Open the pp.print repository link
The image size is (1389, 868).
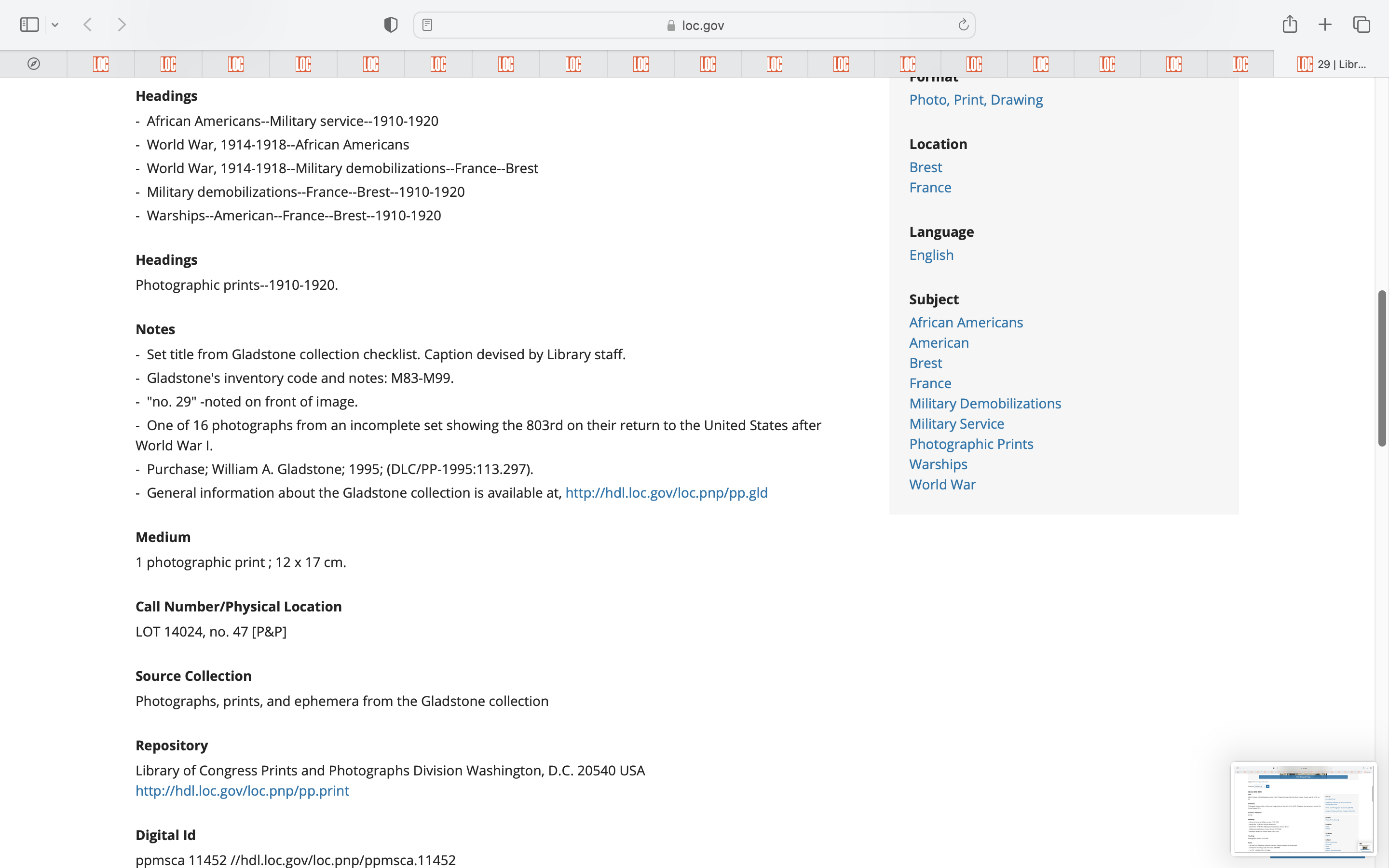pos(242,790)
